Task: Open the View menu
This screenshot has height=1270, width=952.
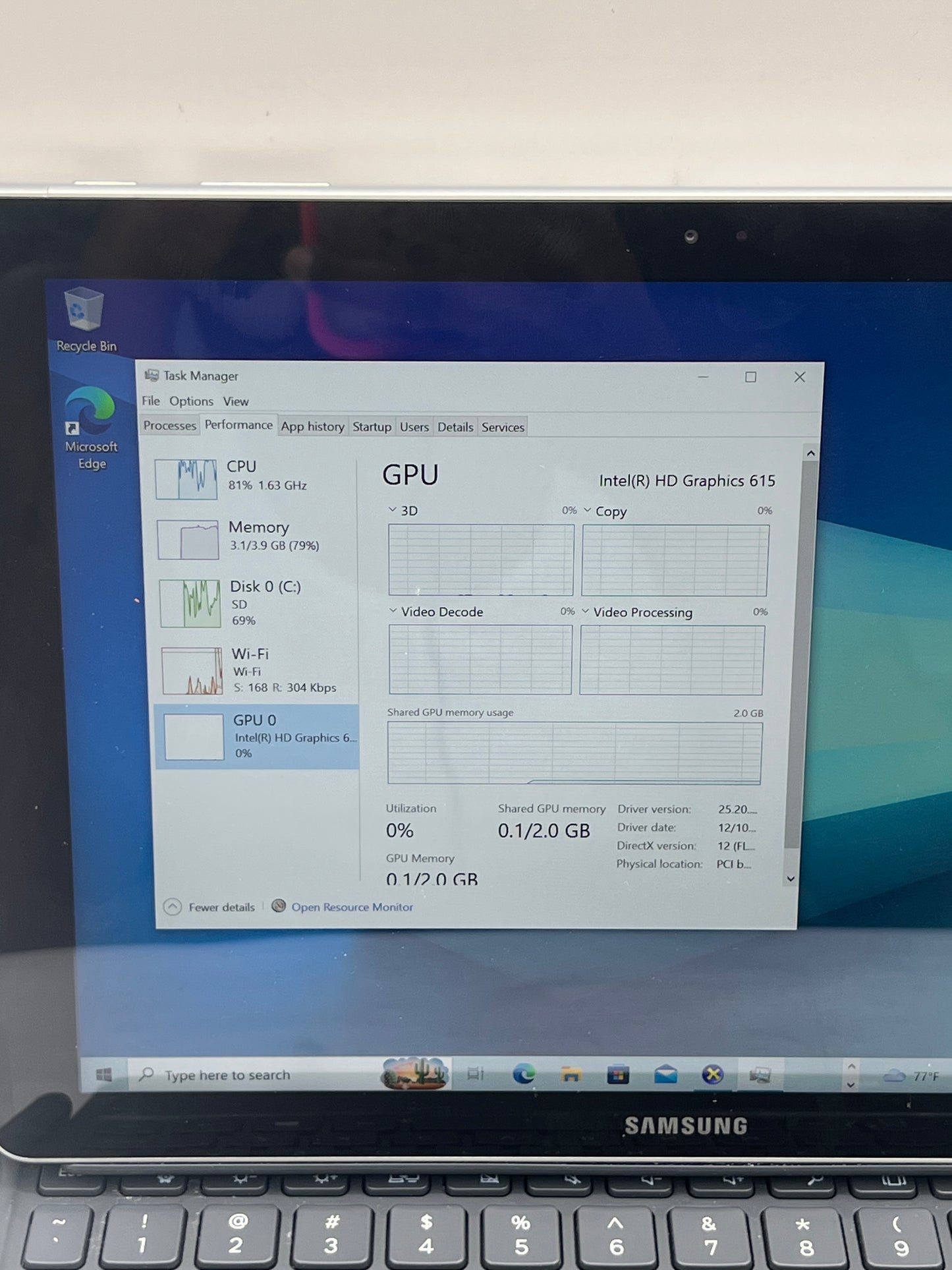Action: (x=236, y=401)
